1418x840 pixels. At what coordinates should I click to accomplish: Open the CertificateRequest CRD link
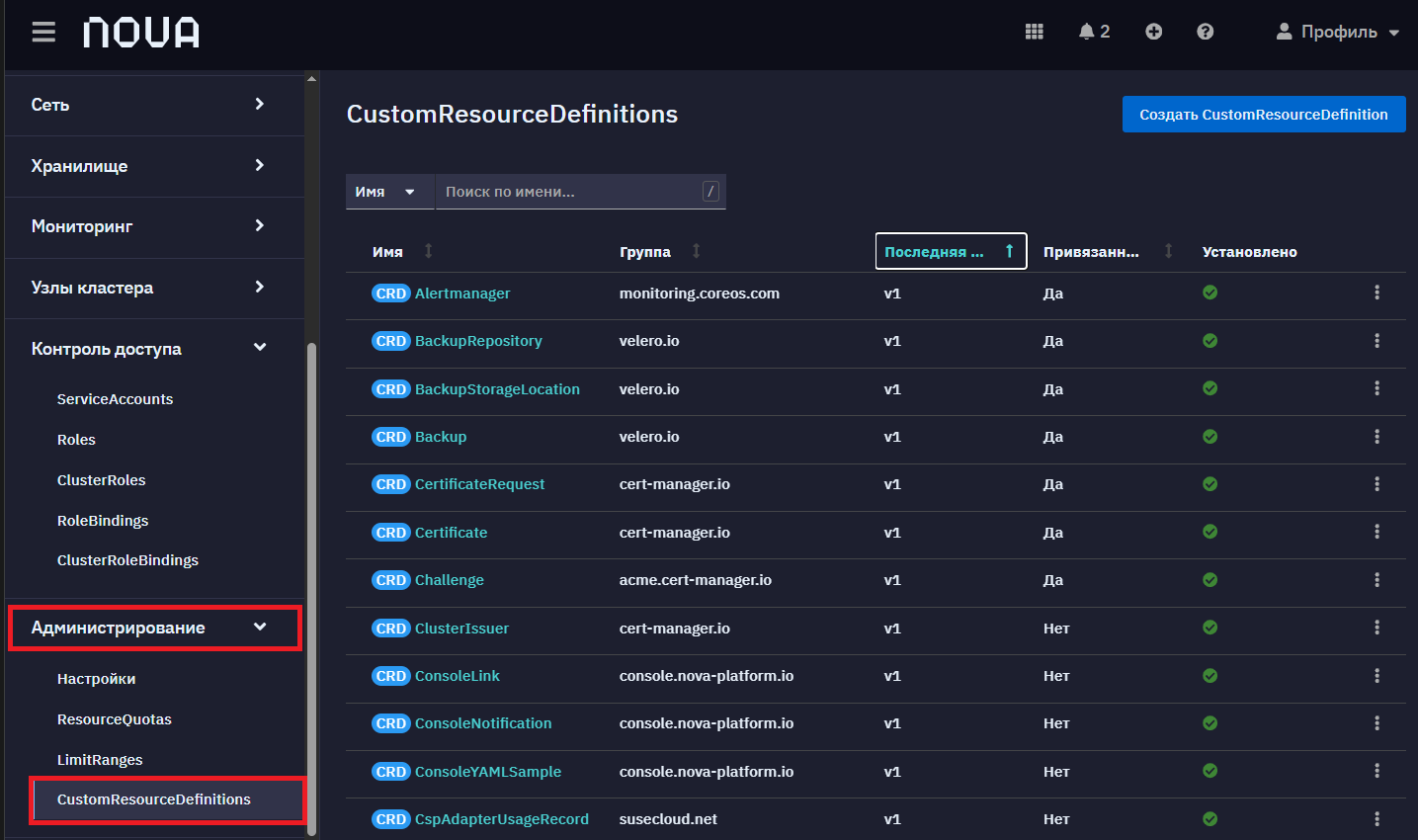coord(479,484)
